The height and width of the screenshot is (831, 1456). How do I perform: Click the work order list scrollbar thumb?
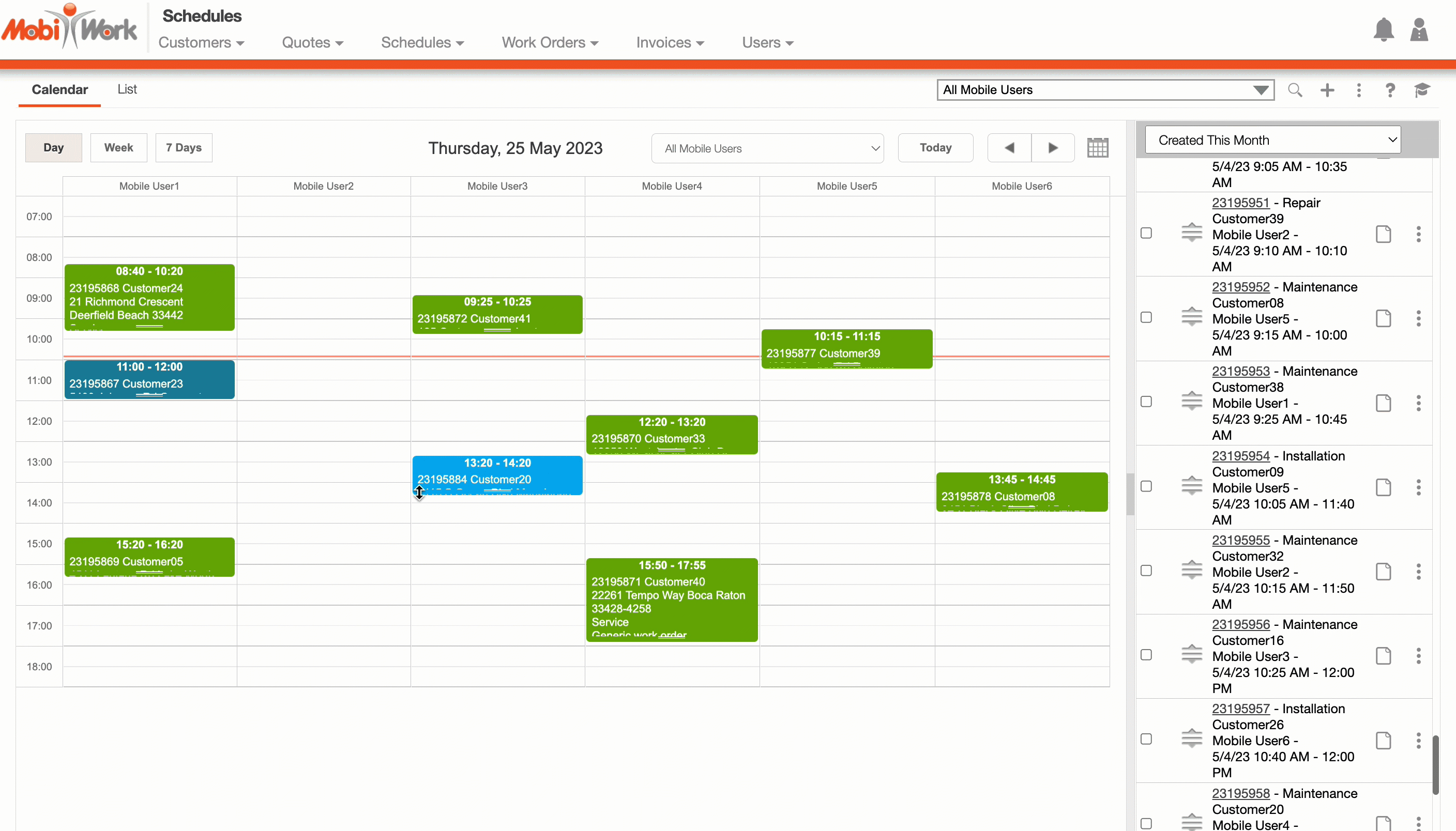click(1435, 765)
